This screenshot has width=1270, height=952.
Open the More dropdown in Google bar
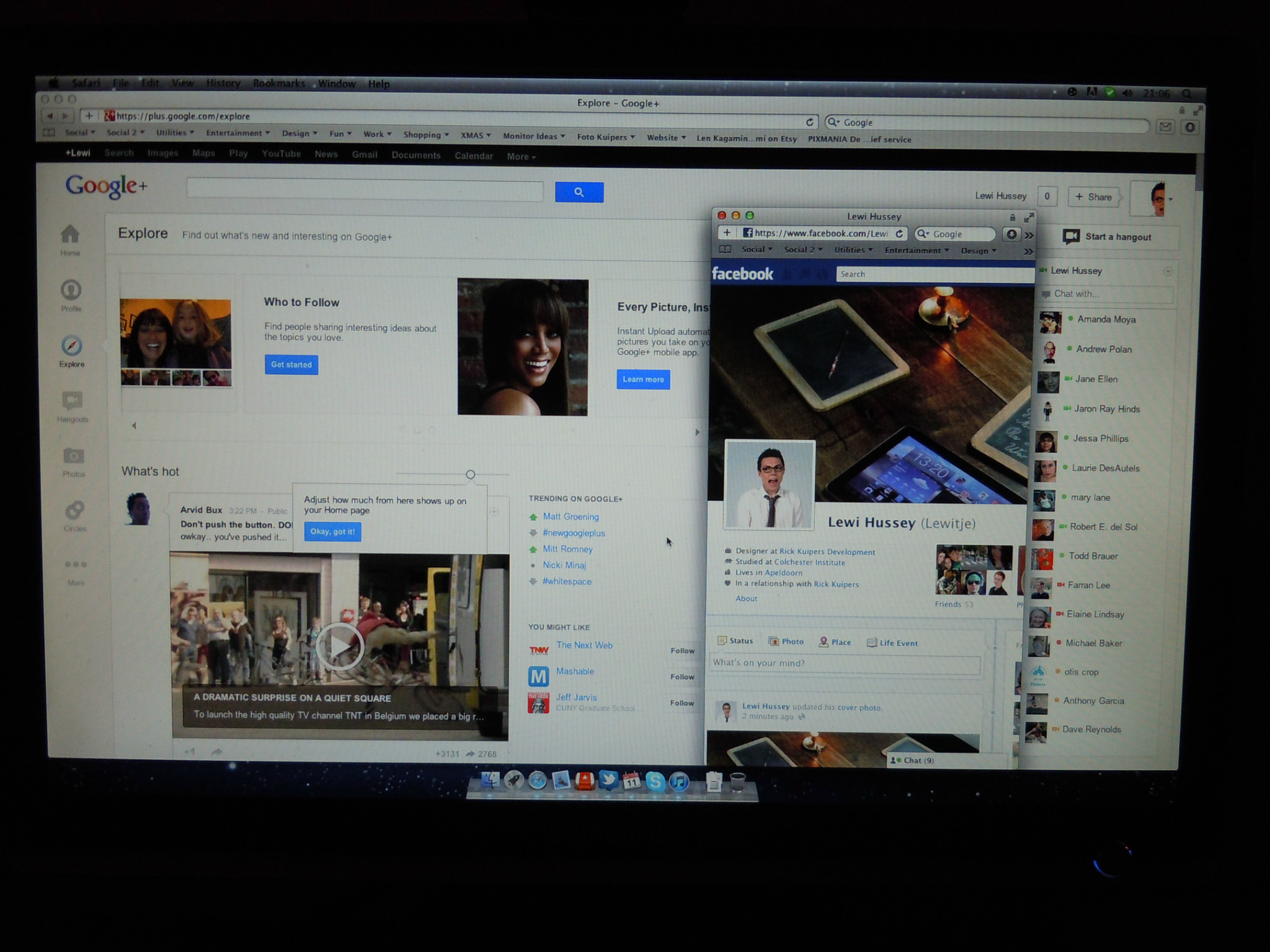(x=521, y=157)
